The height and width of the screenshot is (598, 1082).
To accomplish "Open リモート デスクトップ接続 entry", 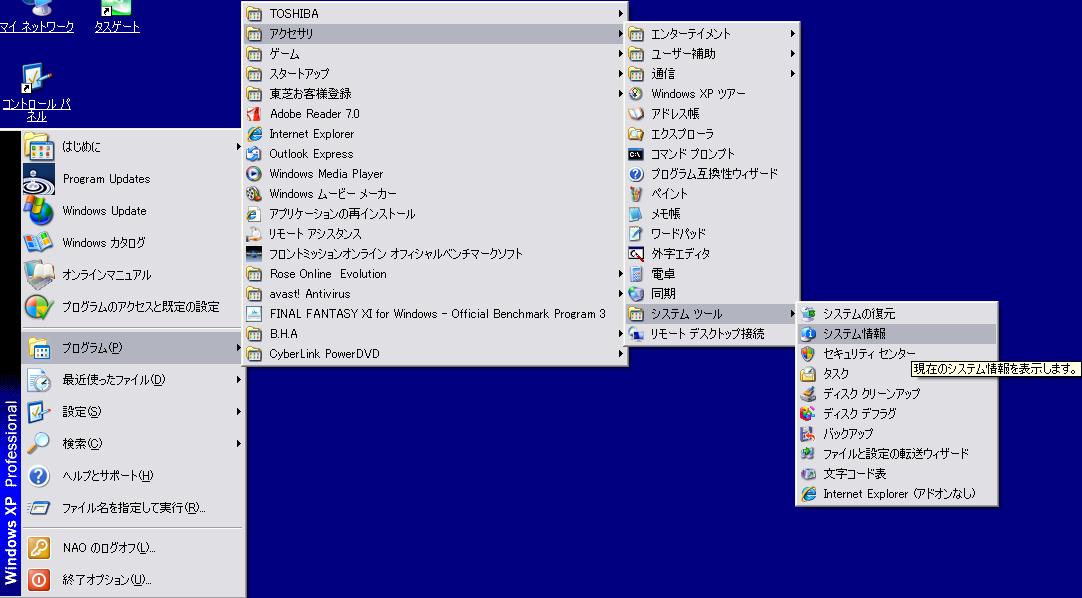I will tap(712, 334).
